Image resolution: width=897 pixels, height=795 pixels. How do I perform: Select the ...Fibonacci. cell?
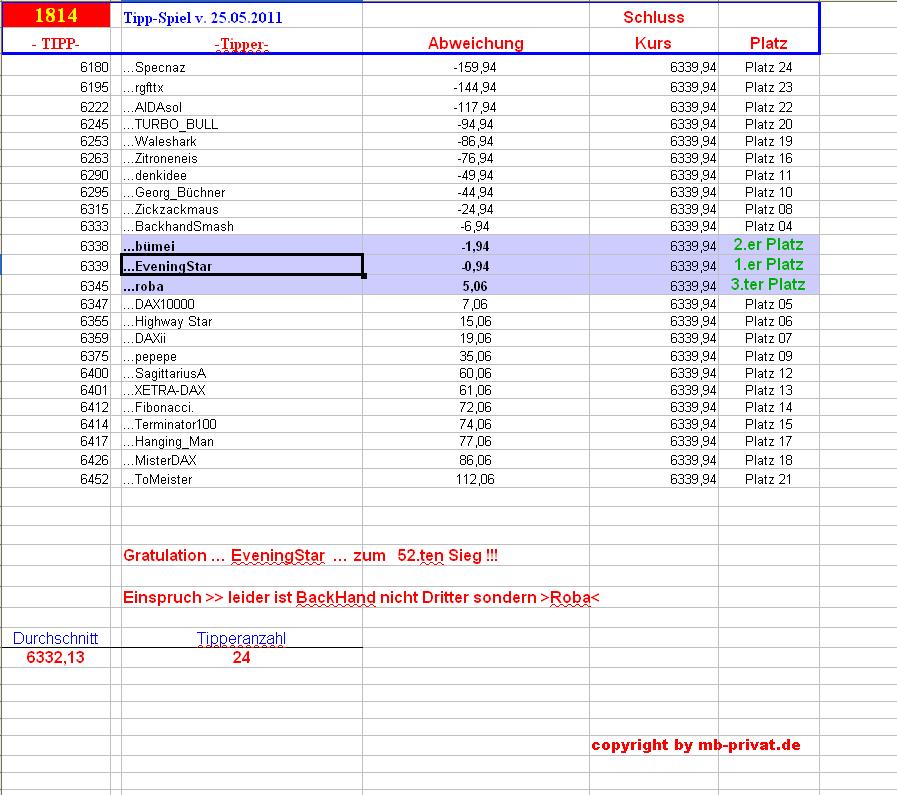click(x=241, y=408)
